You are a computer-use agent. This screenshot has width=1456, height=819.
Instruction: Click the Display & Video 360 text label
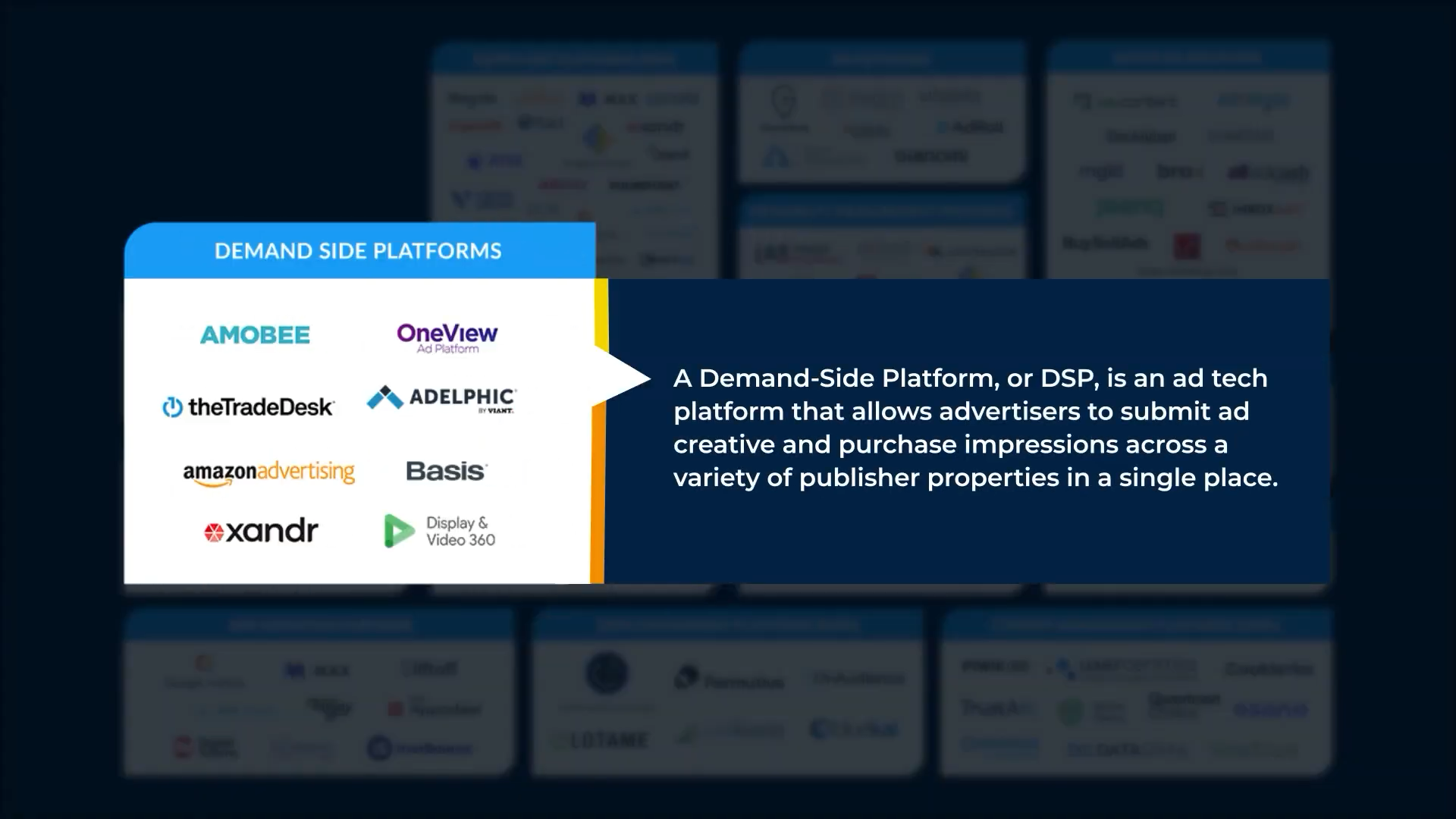460,532
